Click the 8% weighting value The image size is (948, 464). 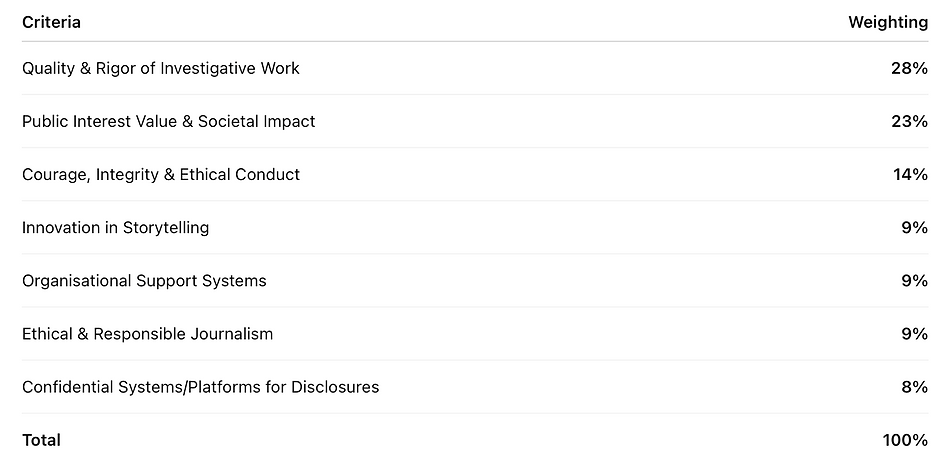[x=914, y=386]
